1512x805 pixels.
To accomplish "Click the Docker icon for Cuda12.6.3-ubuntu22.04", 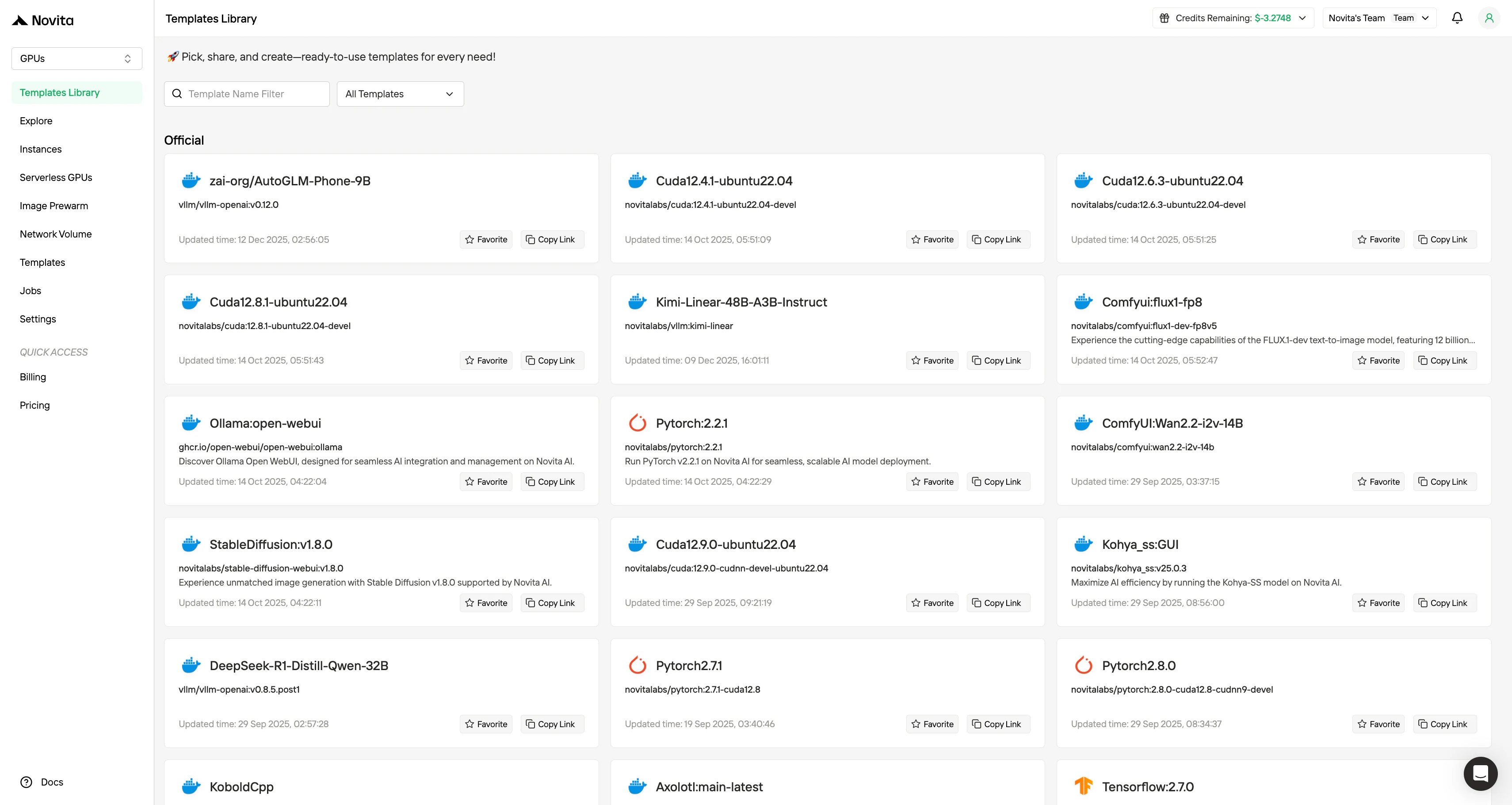I will tap(1083, 181).
